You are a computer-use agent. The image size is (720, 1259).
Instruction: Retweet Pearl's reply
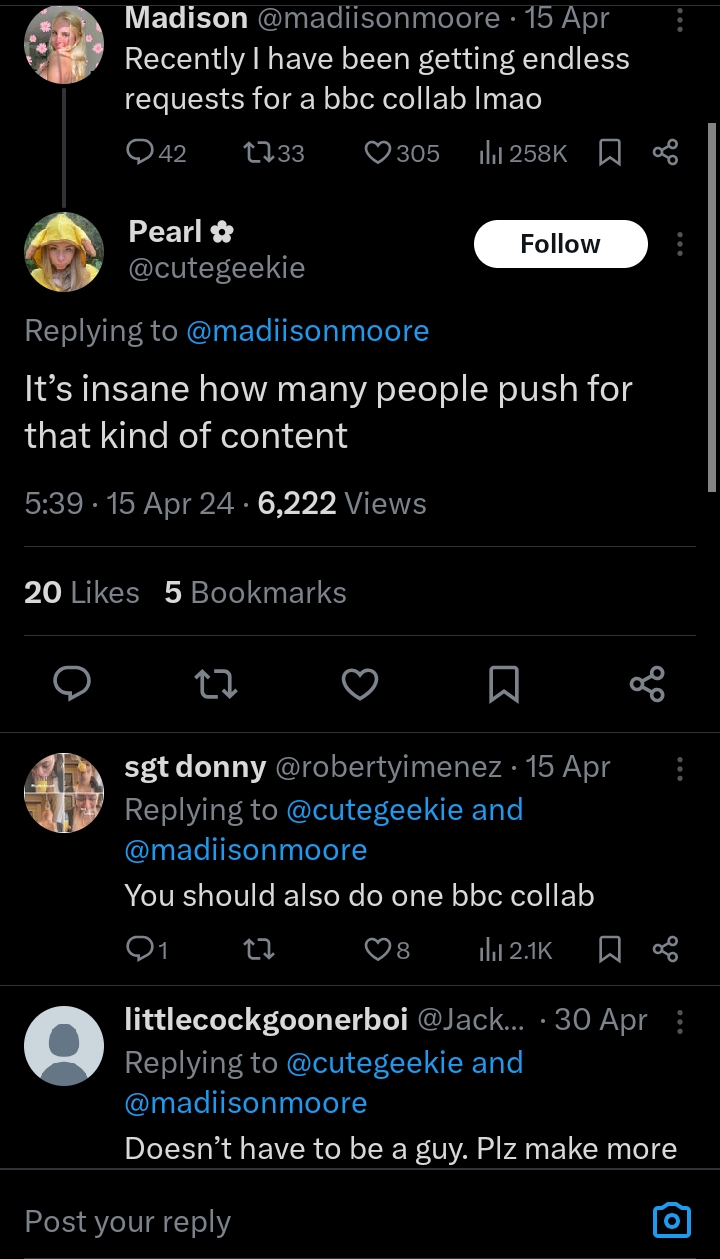click(216, 684)
